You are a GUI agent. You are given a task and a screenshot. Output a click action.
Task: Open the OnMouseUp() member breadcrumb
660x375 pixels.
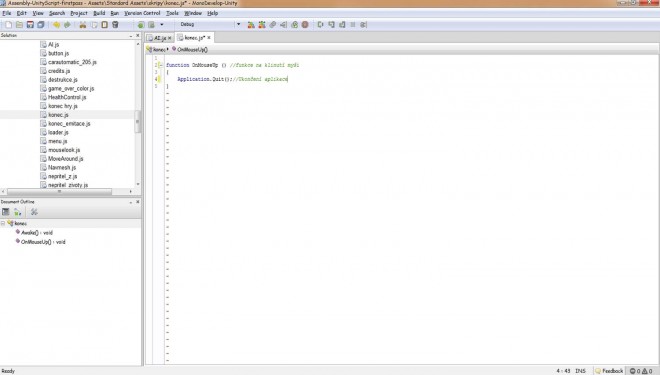click(190, 50)
